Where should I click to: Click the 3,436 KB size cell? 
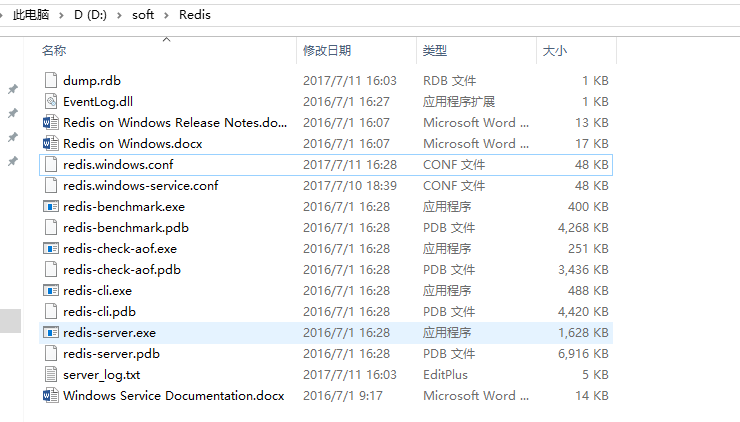tap(583, 270)
